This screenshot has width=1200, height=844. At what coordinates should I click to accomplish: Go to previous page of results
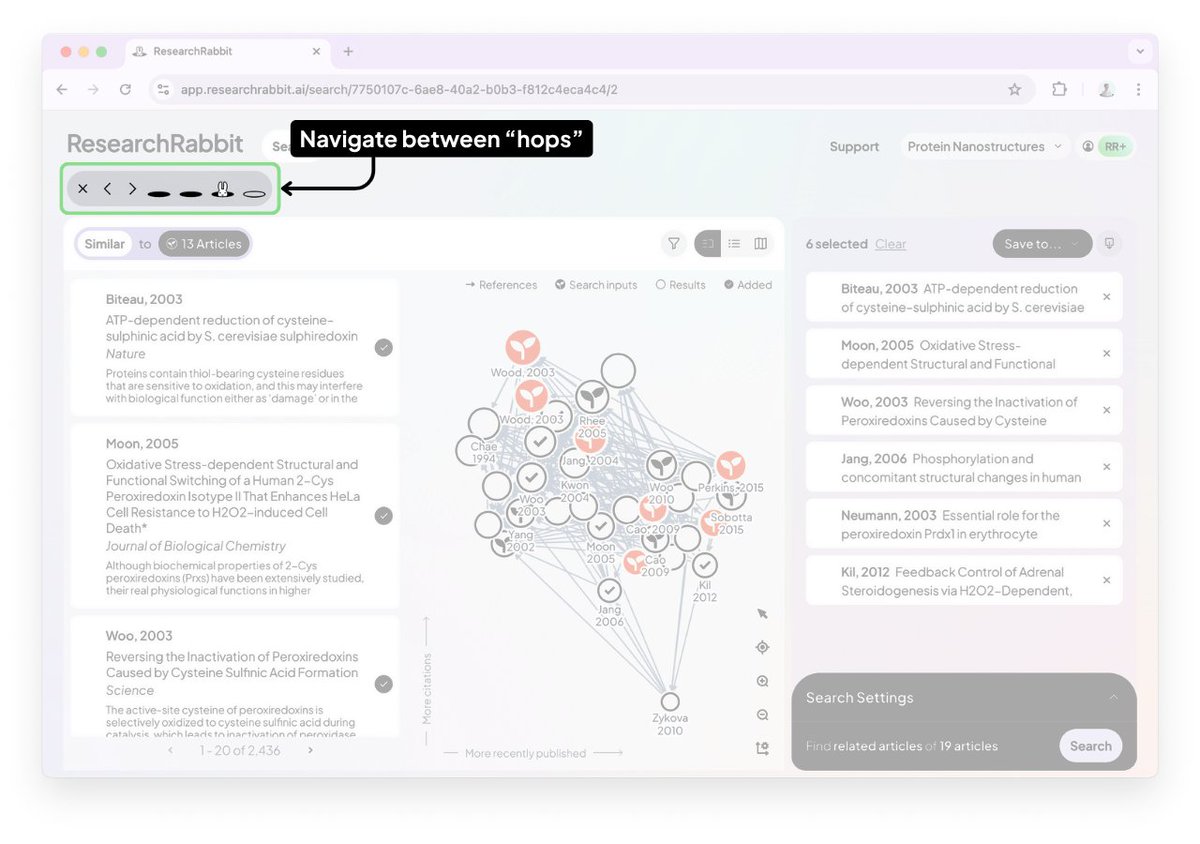click(x=170, y=750)
